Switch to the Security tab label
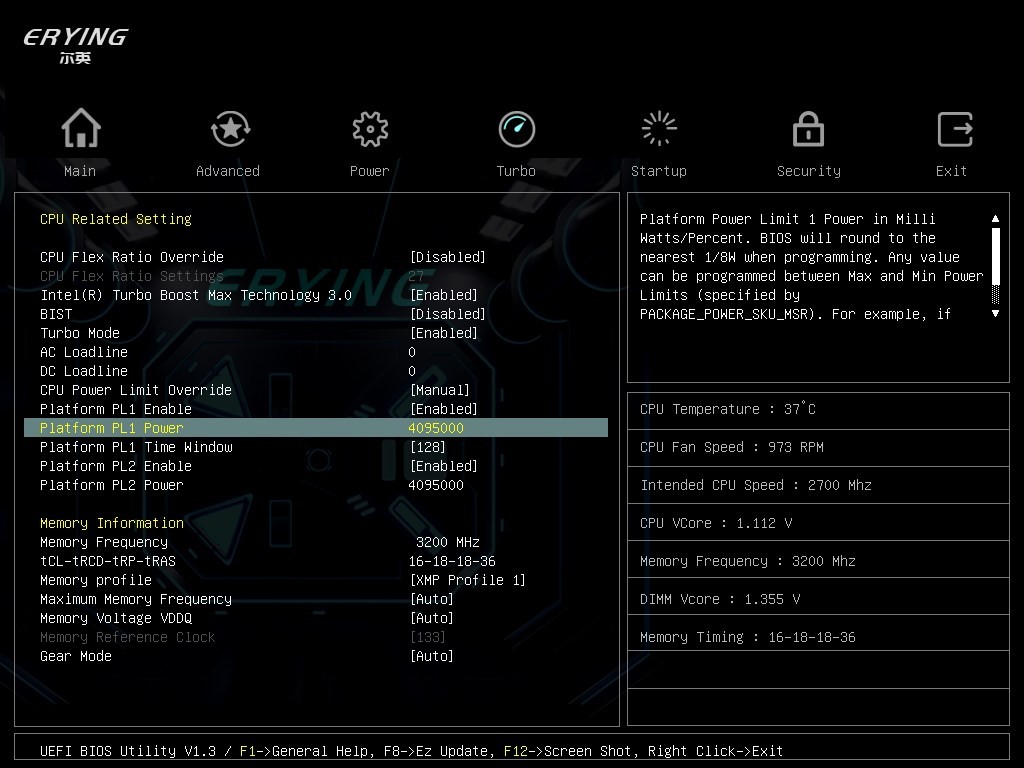The image size is (1024, 768). [808, 171]
